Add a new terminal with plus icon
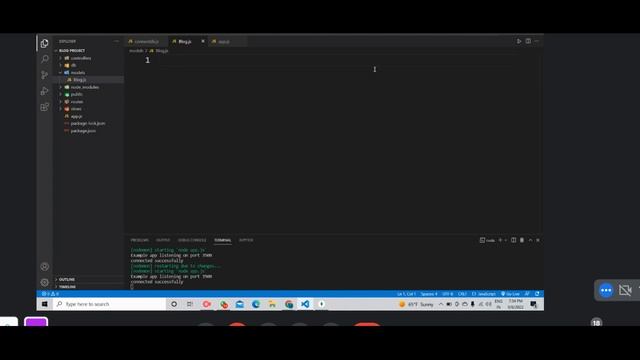640x360 pixels. pos(500,240)
